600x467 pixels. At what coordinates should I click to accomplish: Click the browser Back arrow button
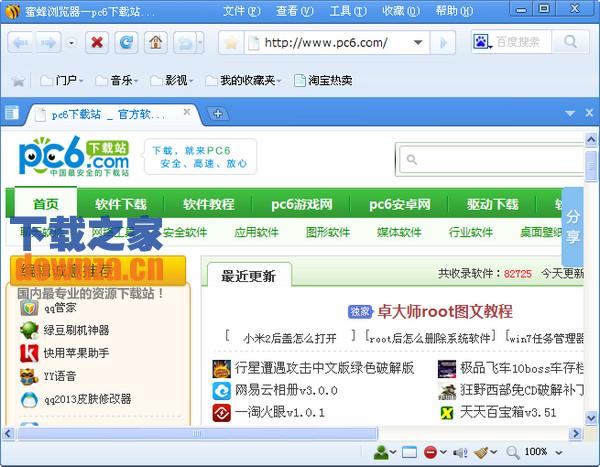[x=21, y=42]
